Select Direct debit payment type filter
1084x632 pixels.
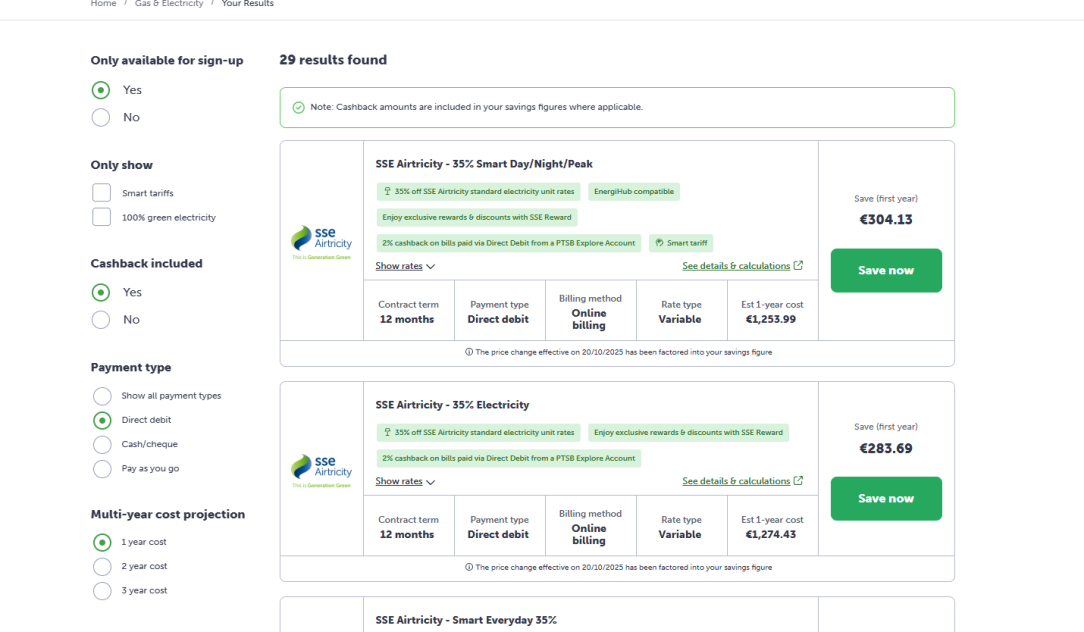click(102, 420)
